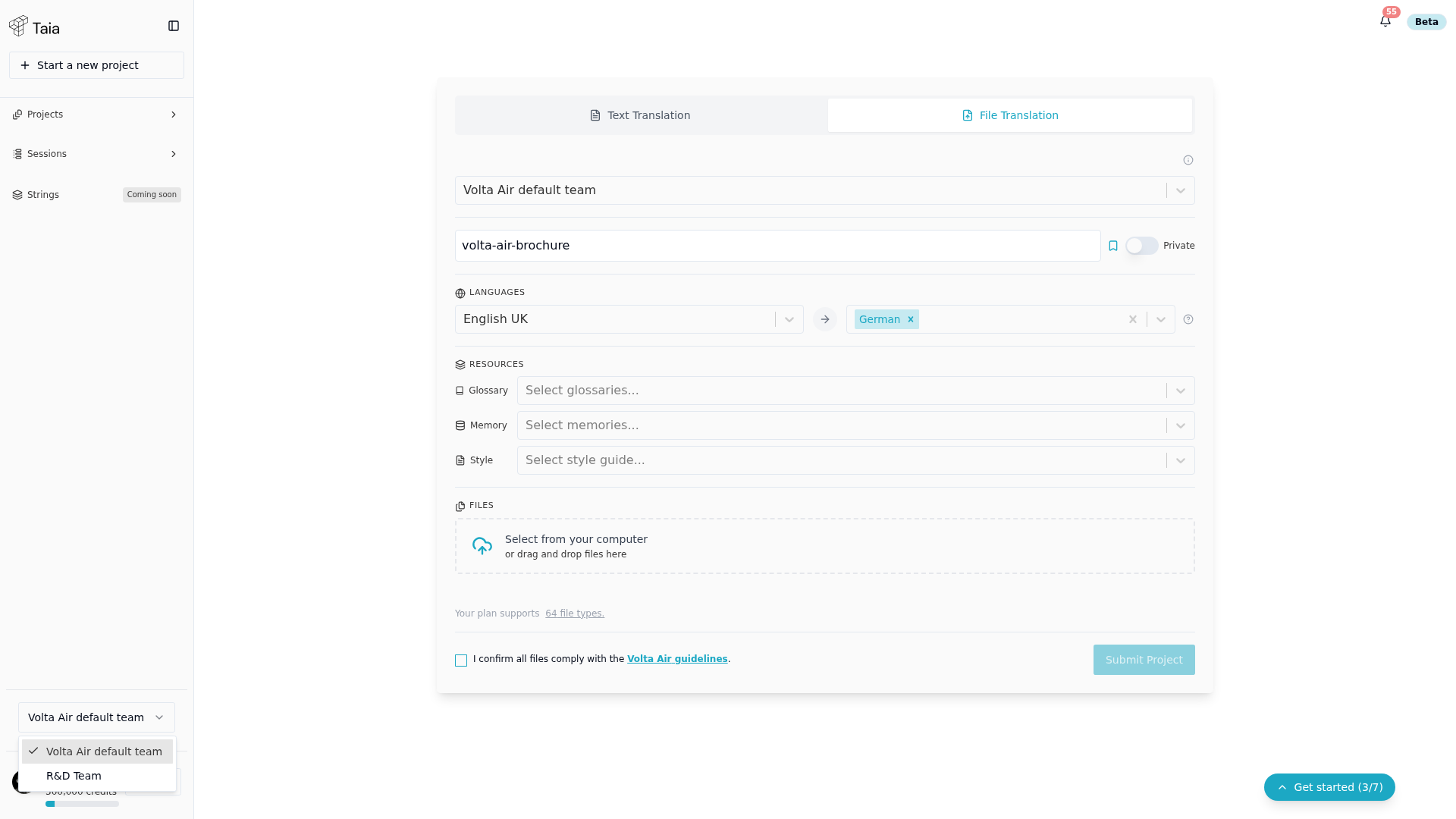Click the Sessions icon in sidebar

pos(17,154)
